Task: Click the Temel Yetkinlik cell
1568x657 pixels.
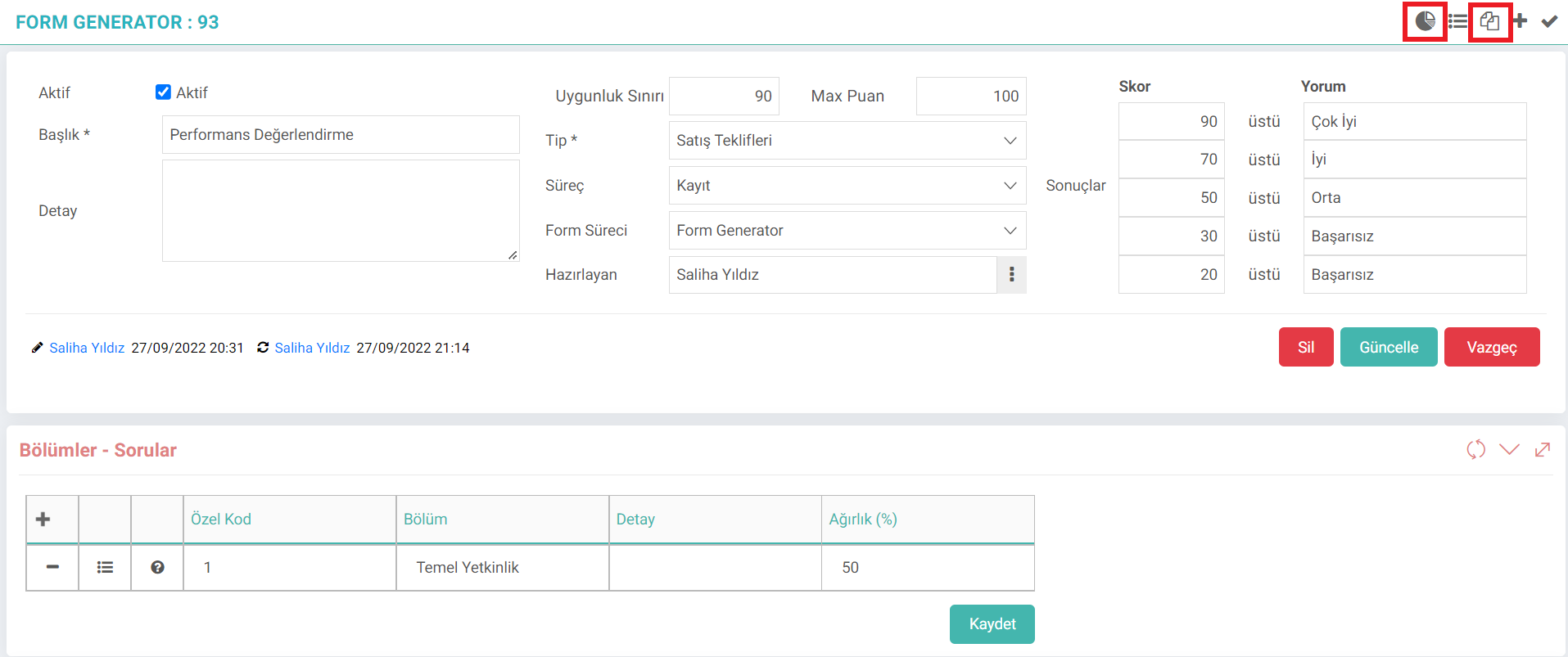Action: click(x=503, y=567)
